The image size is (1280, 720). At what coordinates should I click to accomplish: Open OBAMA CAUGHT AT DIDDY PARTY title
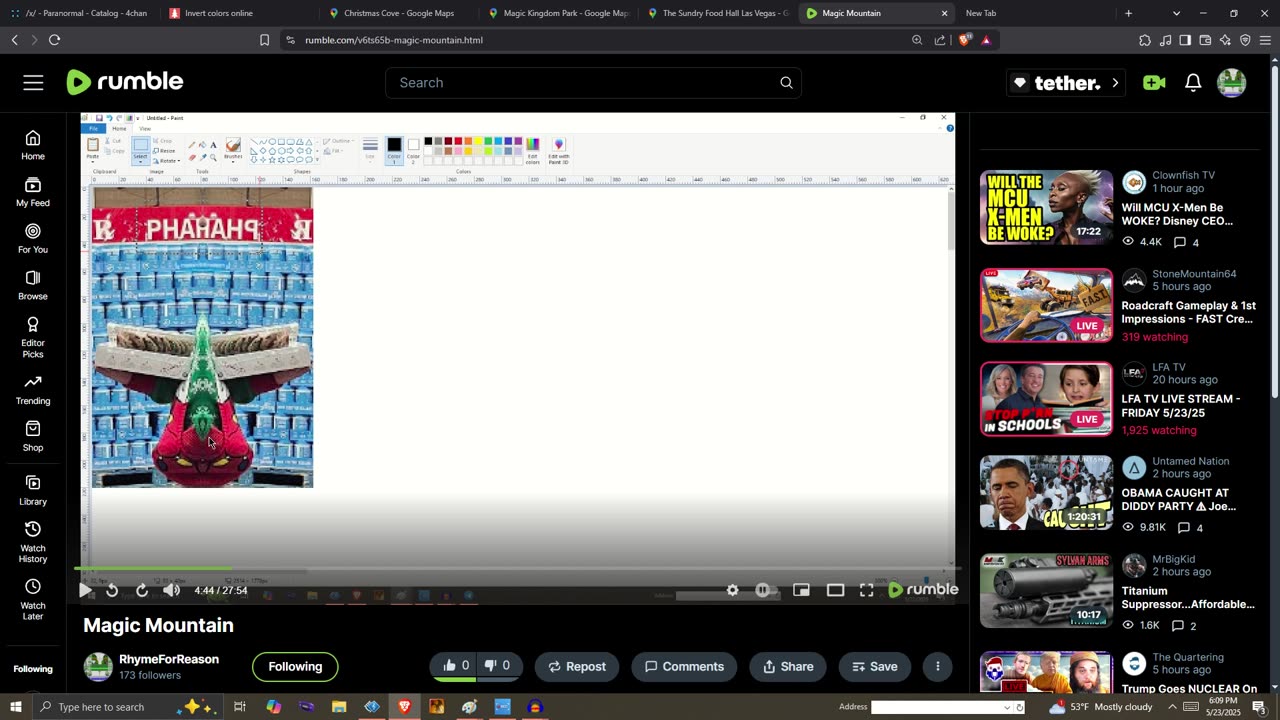point(1178,500)
